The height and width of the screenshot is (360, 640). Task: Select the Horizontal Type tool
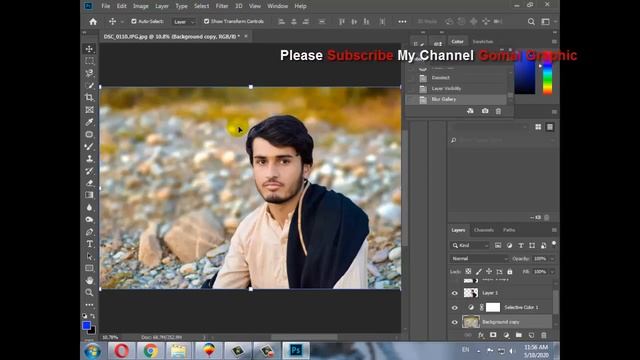click(89, 244)
